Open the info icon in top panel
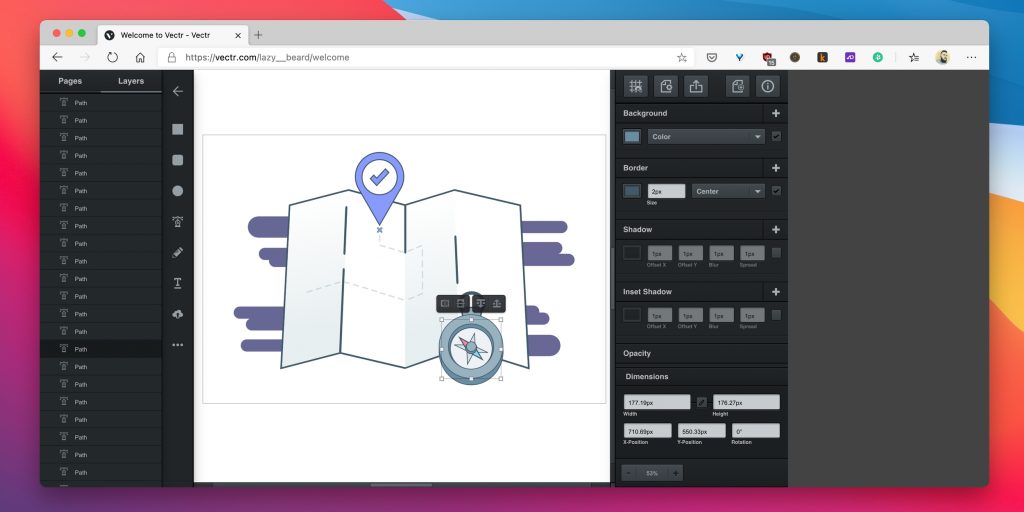Image resolution: width=1024 pixels, height=512 pixels. [x=768, y=86]
